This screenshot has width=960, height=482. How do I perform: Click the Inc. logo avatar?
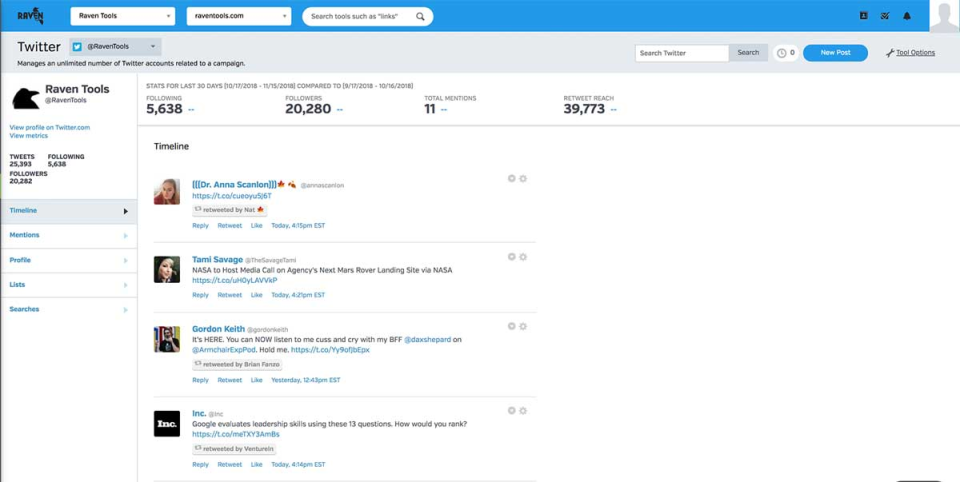coord(167,424)
